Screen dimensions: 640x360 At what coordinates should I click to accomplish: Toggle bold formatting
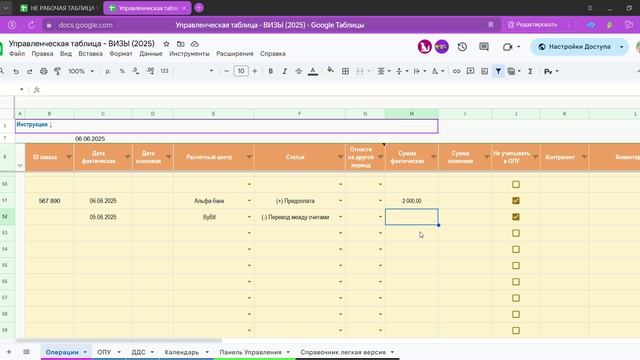[271, 71]
